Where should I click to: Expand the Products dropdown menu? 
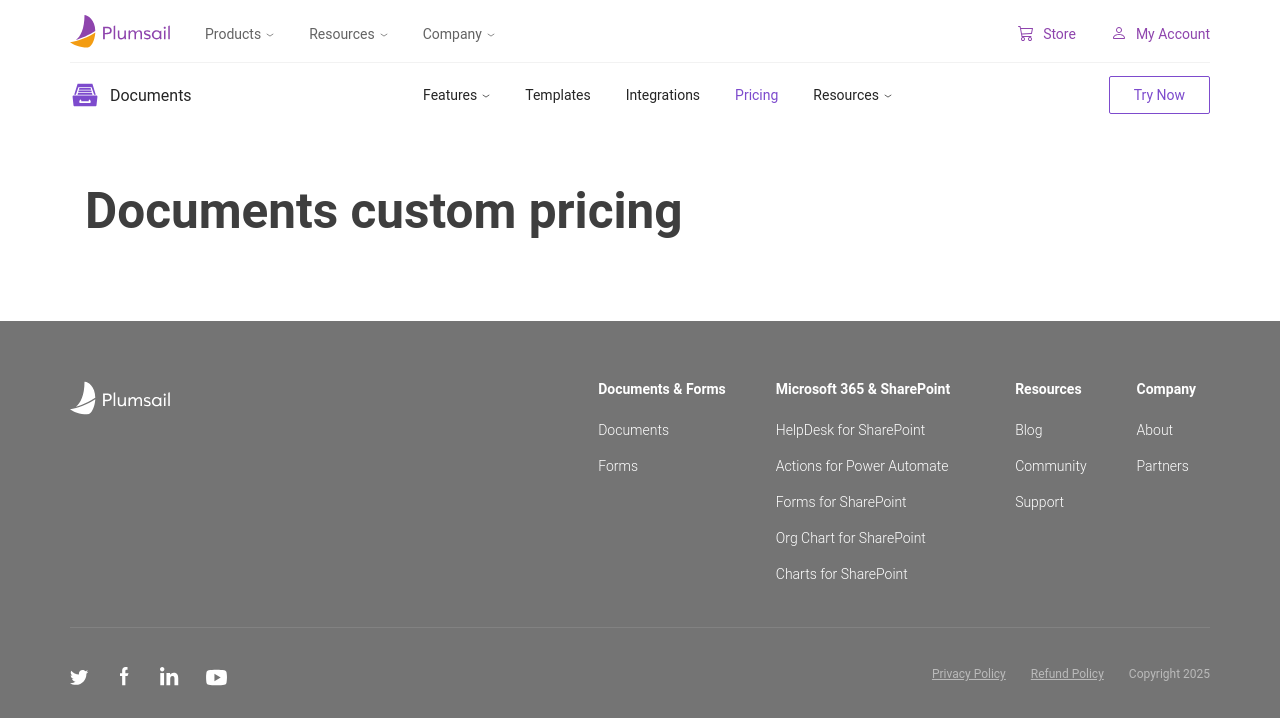click(239, 34)
